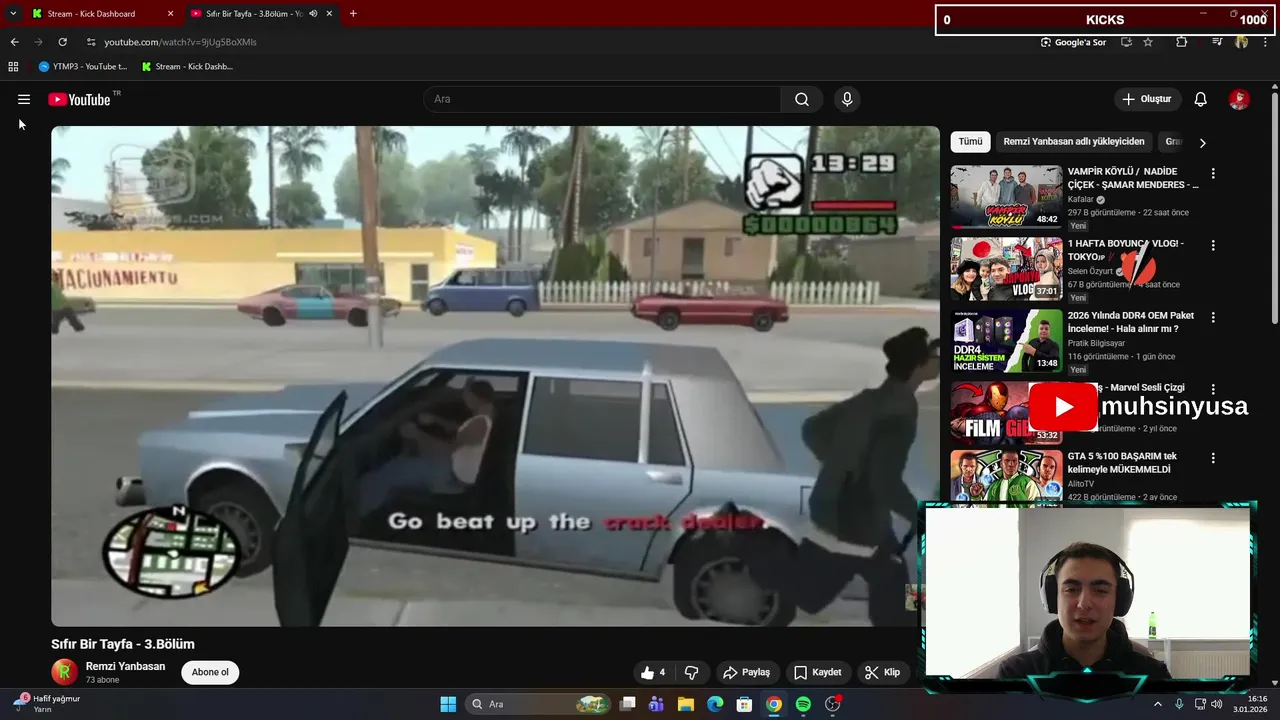Go back in browser history
Viewport: 1280px width, 720px height.
[14, 42]
